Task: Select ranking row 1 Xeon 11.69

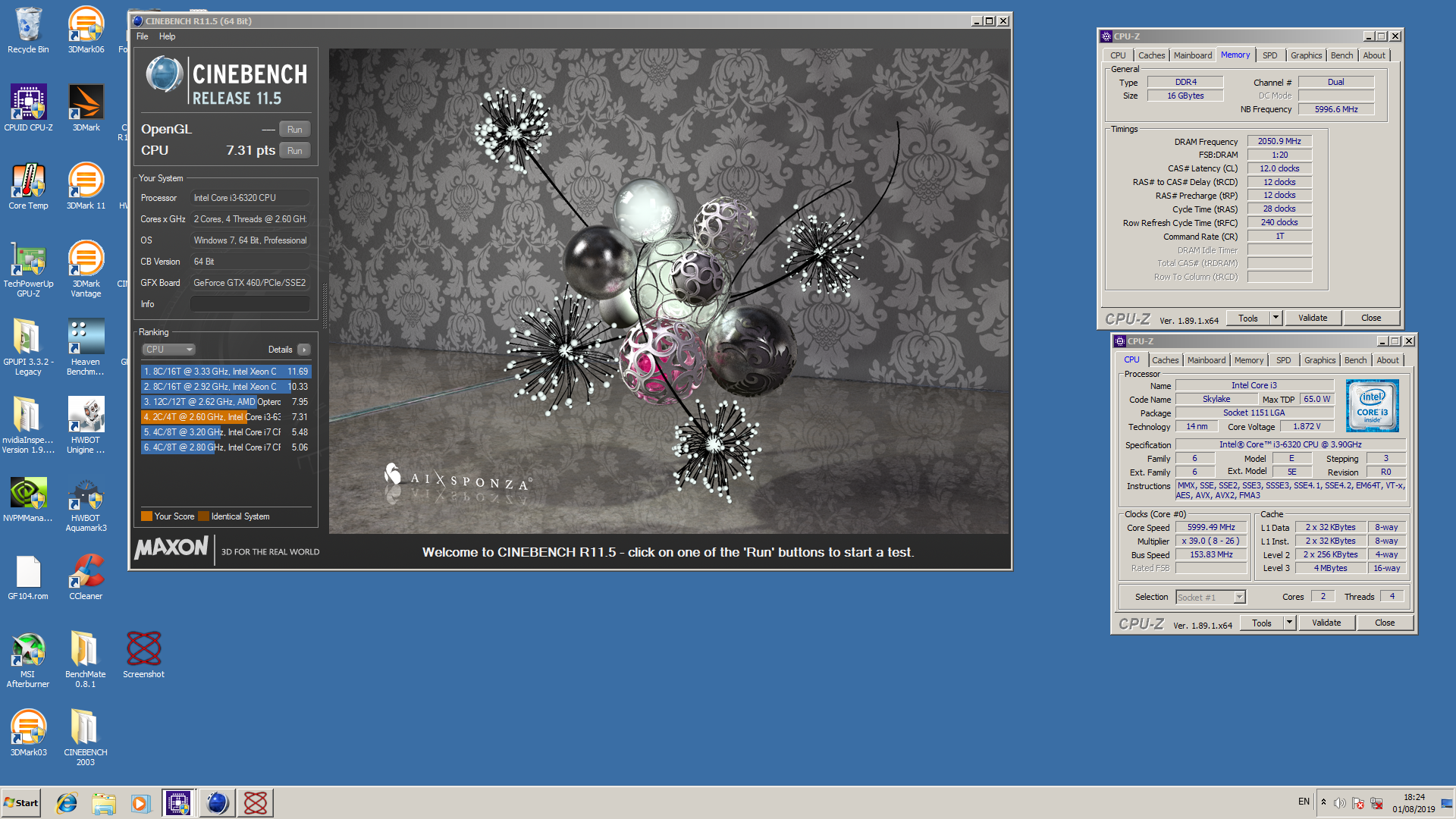Action: tap(226, 372)
